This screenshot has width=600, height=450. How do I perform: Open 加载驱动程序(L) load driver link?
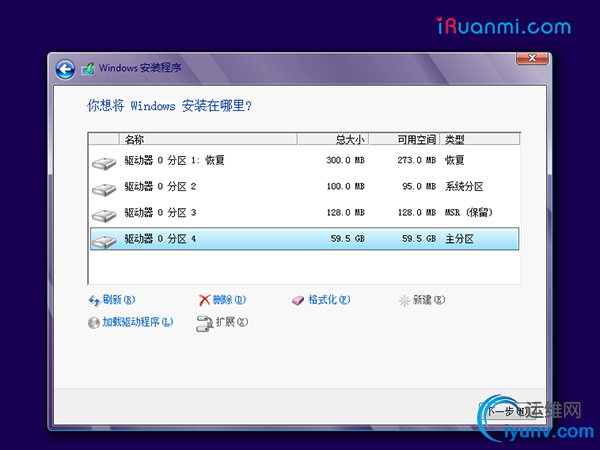138,322
